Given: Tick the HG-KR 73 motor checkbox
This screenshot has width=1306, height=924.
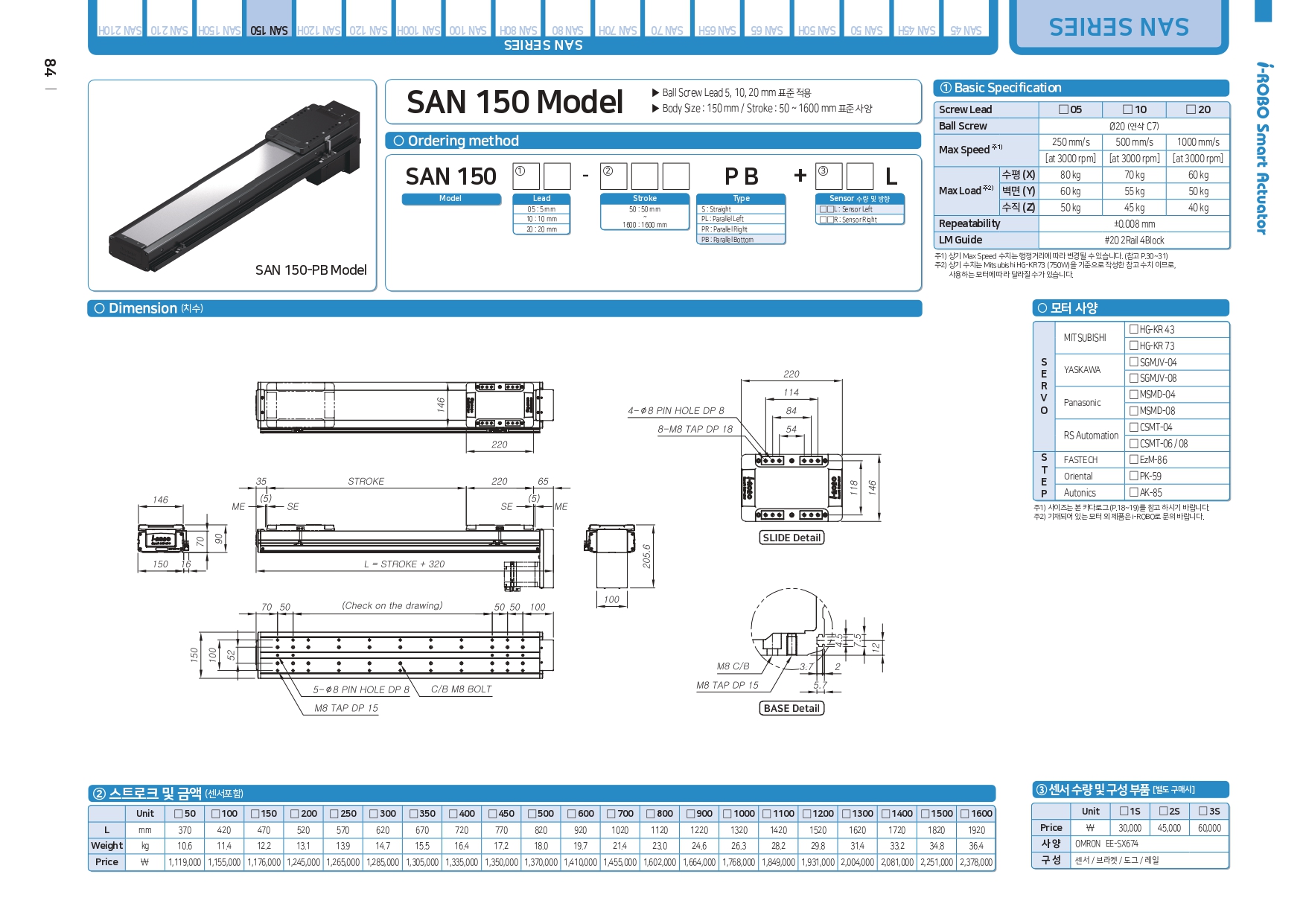Looking at the screenshot, I should [x=1133, y=345].
